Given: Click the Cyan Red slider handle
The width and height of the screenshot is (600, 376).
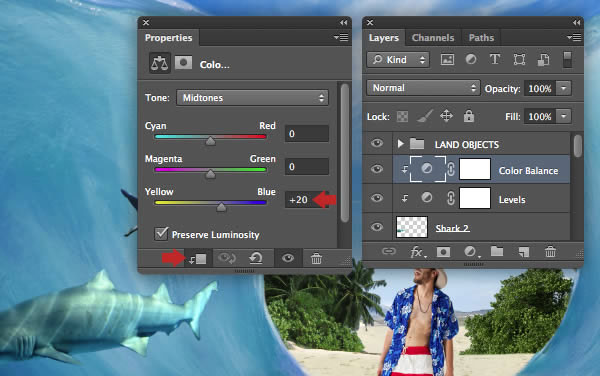Looking at the screenshot, I should point(210,141).
